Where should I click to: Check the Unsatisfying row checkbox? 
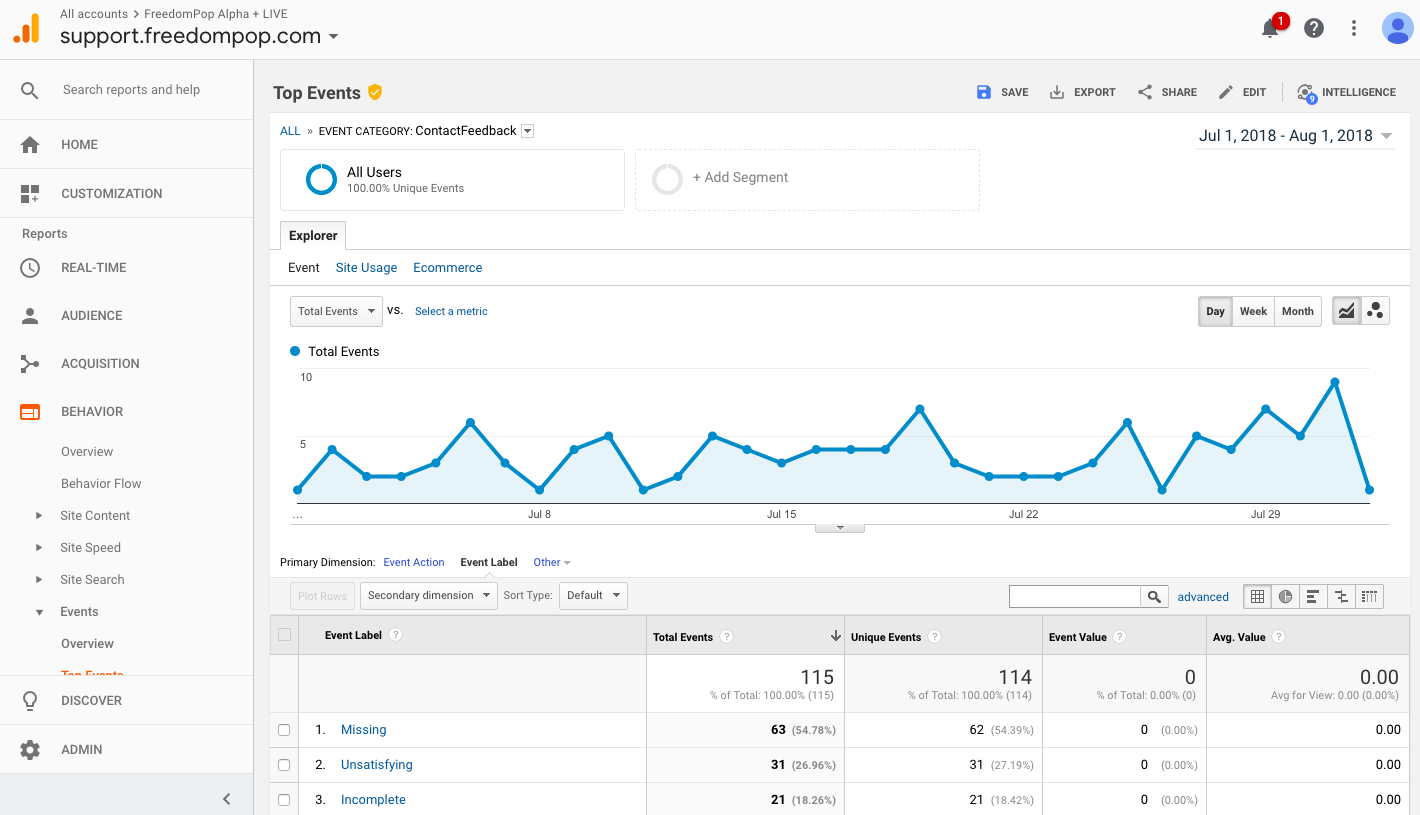(284, 765)
